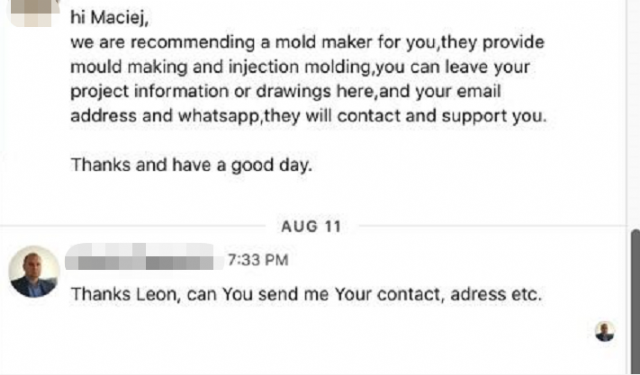Click the blurred sender name beside 7:33 PM
This screenshot has height=375, width=640.
coord(144,257)
